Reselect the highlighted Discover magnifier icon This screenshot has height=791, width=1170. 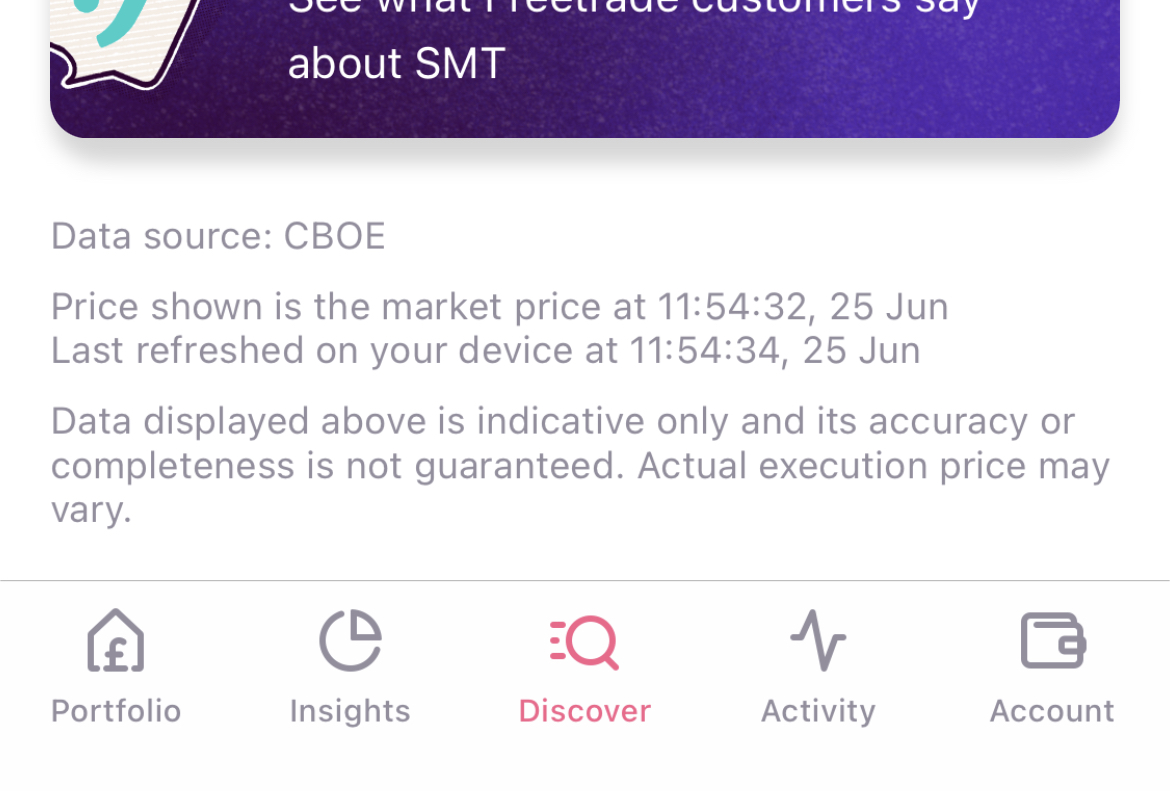585,640
